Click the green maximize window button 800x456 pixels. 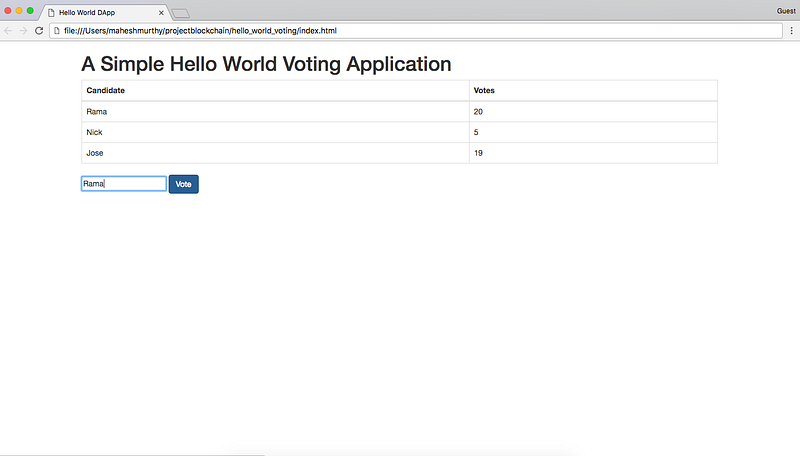pyautogui.click(x=30, y=11)
